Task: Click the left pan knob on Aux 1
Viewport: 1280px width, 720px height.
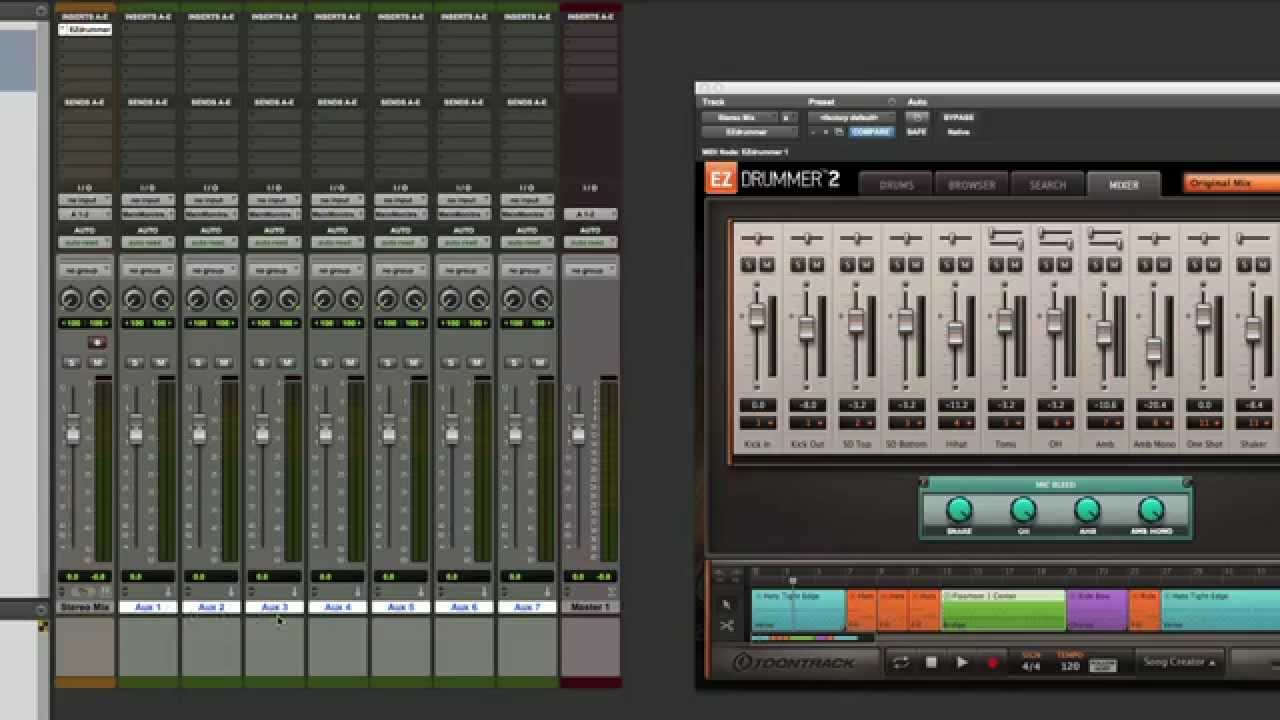Action: point(133,299)
